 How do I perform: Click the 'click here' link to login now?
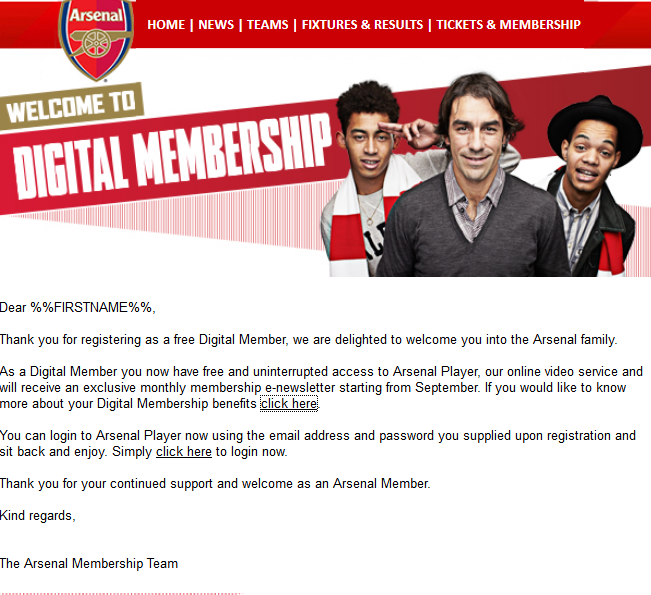[184, 451]
